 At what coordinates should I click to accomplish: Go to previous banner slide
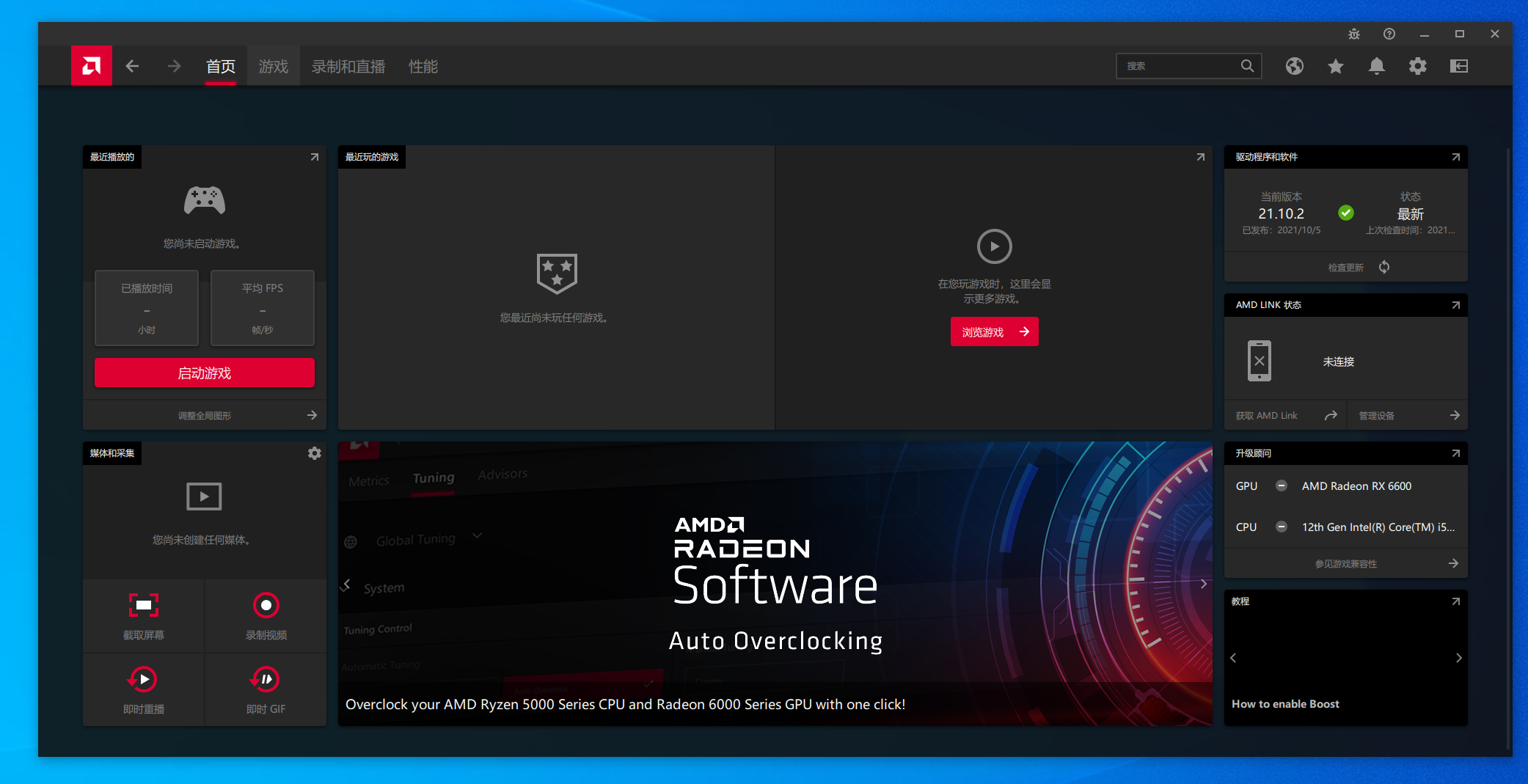pyautogui.click(x=347, y=584)
